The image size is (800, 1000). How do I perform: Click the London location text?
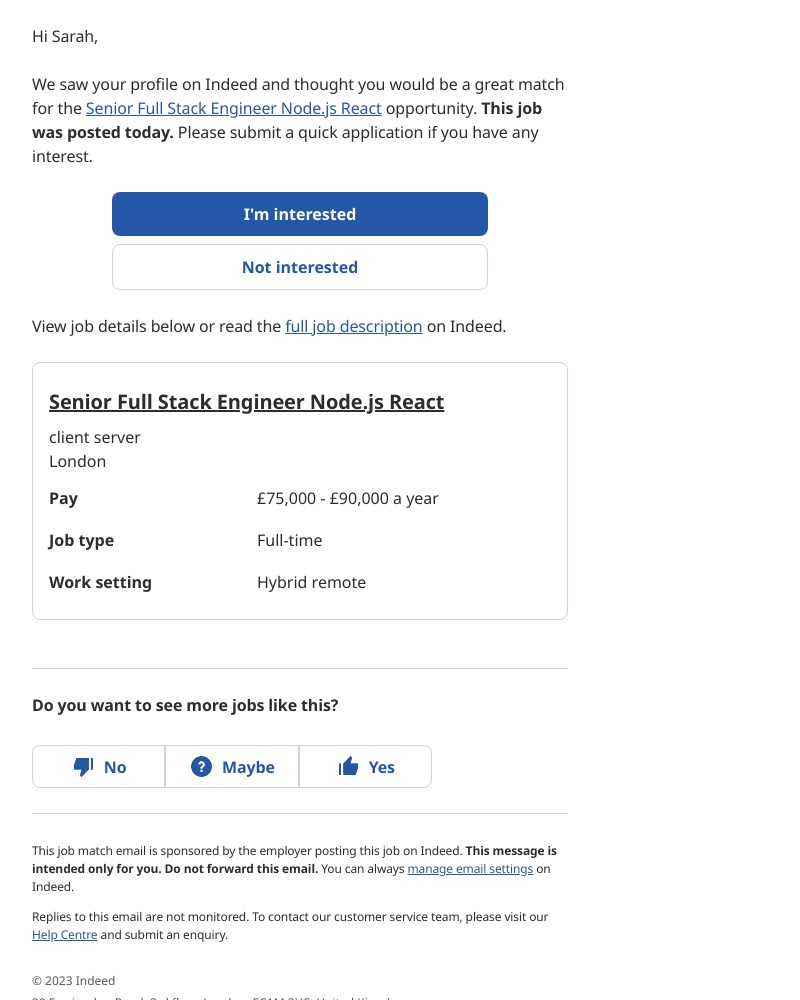[77, 461]
